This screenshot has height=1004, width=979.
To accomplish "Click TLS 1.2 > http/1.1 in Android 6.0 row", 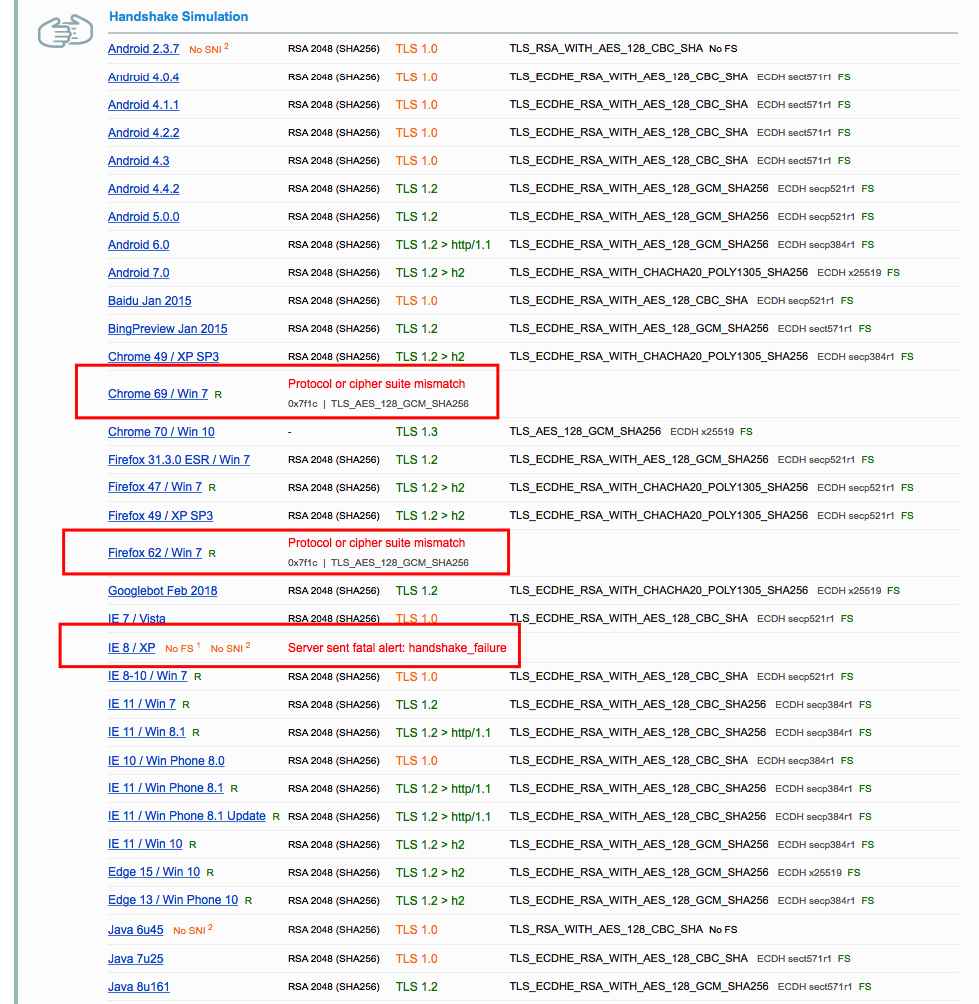I will [443, 245].
